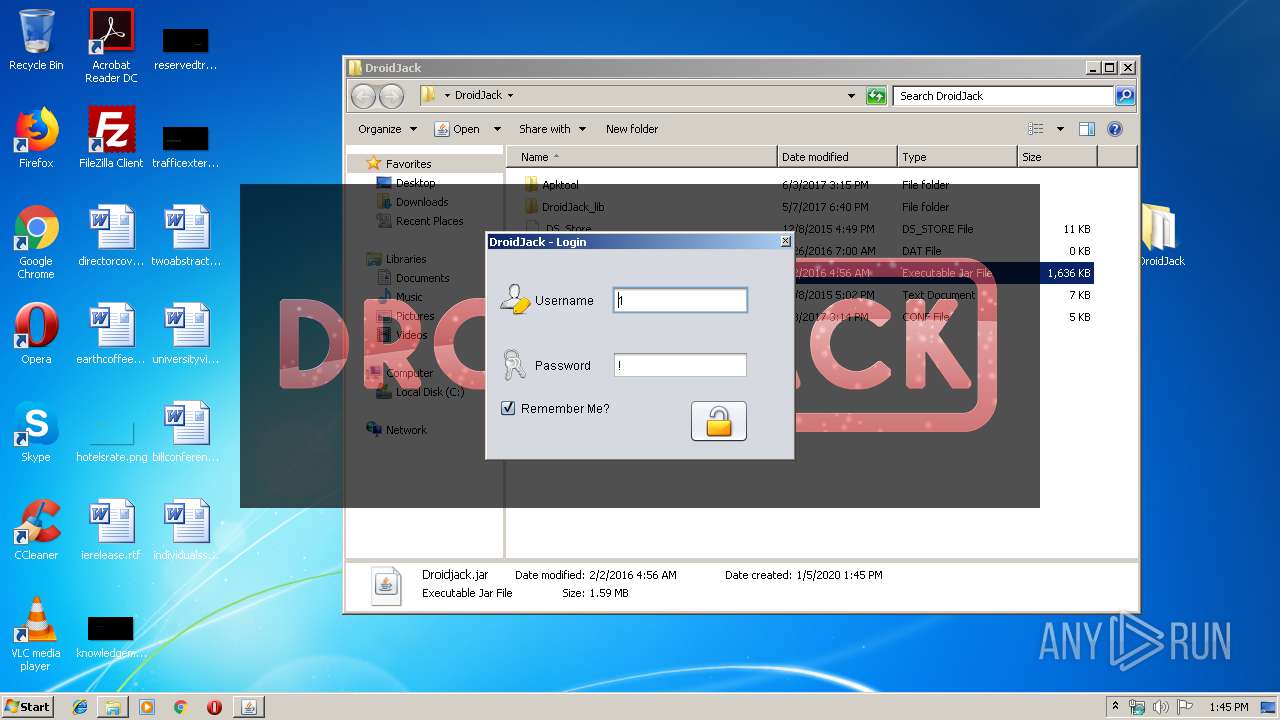Open the view options dropdown arrow

tap(1060, 129)
